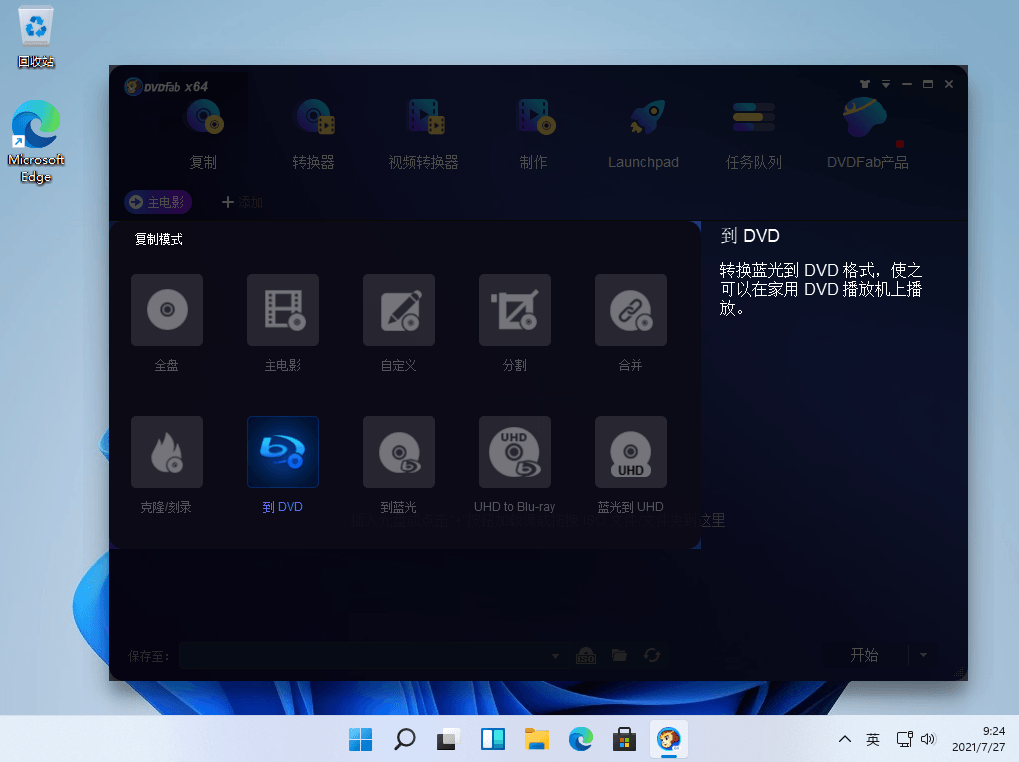Open the 视频转换器 video converter module

pyautogui.click(x=424, y=134)
